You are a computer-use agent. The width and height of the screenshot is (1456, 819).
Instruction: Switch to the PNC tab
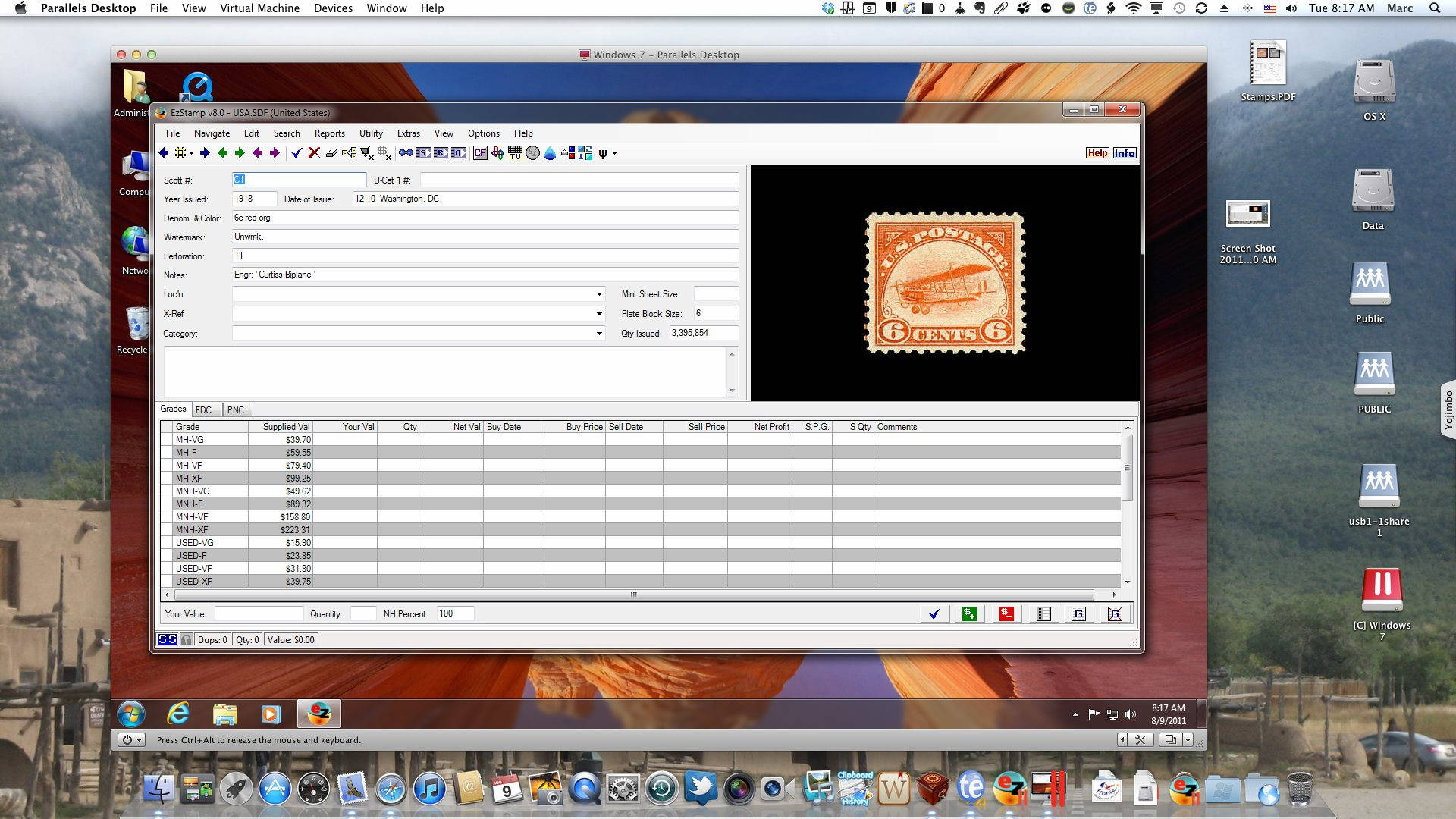point(236,410)
